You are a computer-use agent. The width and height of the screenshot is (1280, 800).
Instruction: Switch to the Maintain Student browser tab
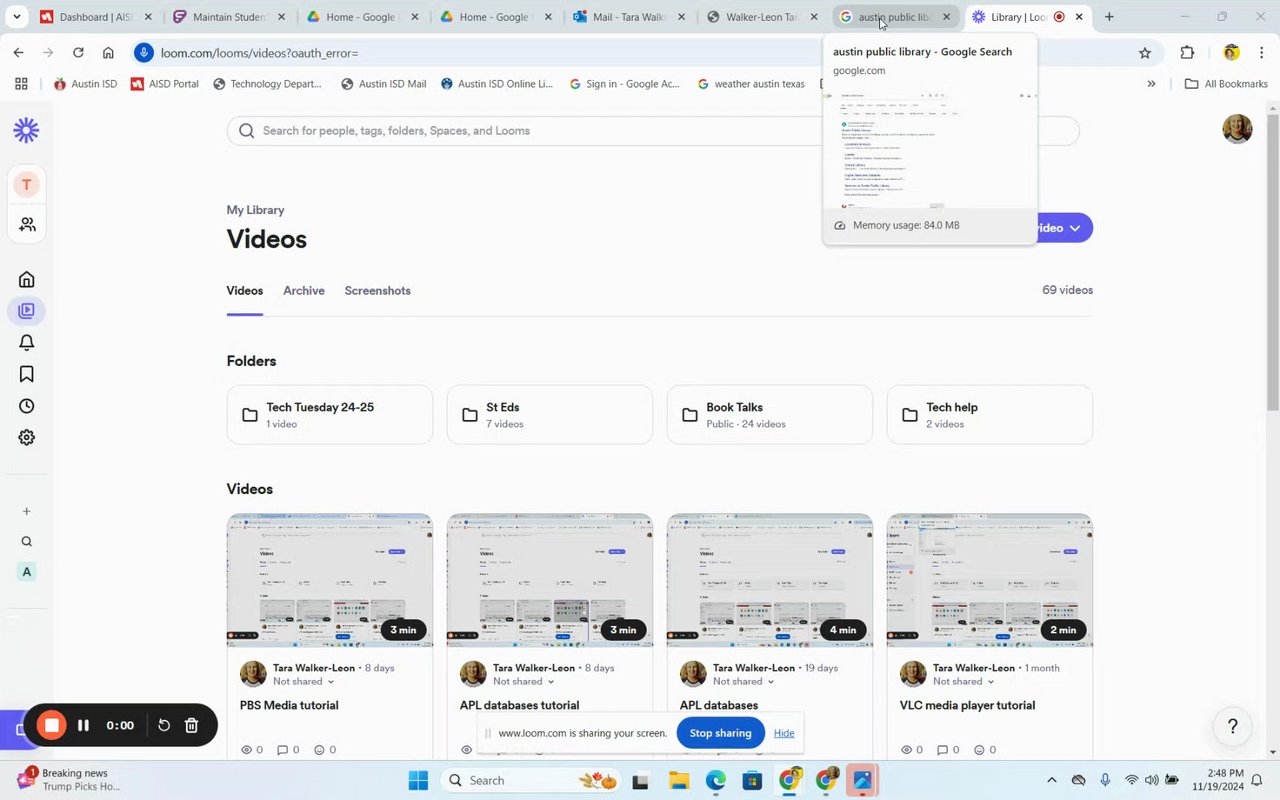[229, 17]
